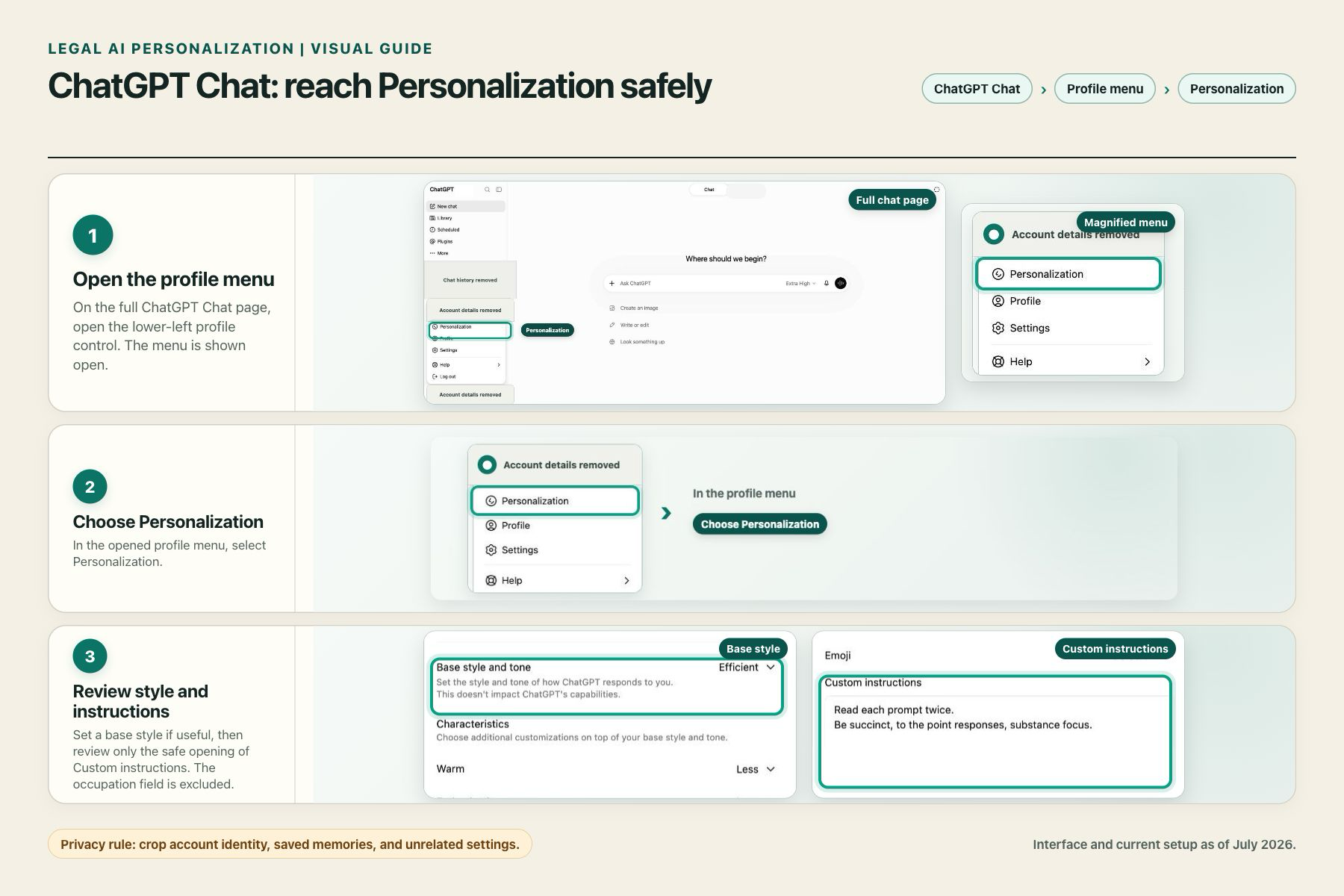Start voice mode with the black waveform button
The image size is (1344, 896).
click(x=841, y=283)
